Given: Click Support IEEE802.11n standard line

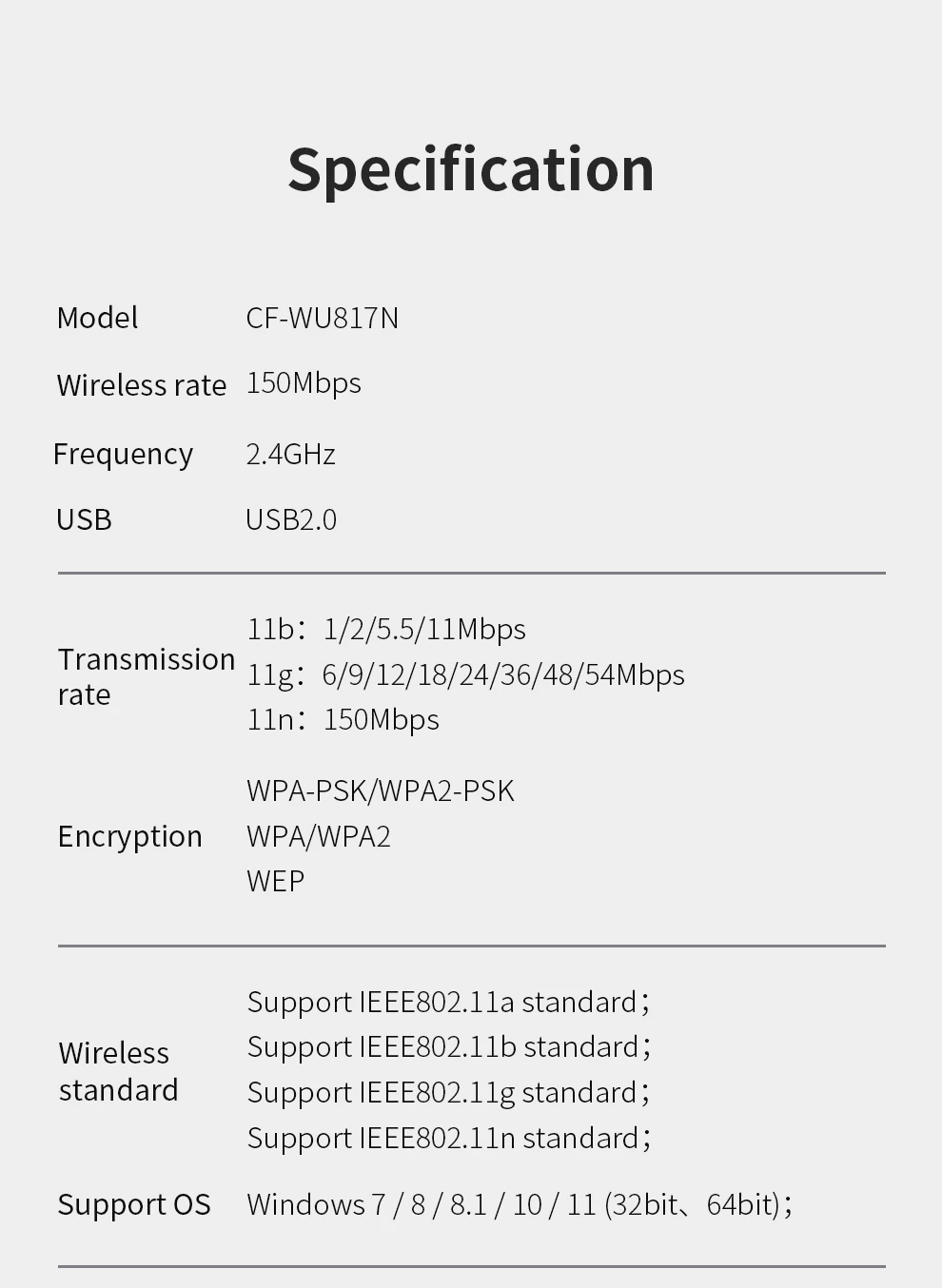Looking at the screenshot, I should pyautogui.click(x=449, y=1139).
